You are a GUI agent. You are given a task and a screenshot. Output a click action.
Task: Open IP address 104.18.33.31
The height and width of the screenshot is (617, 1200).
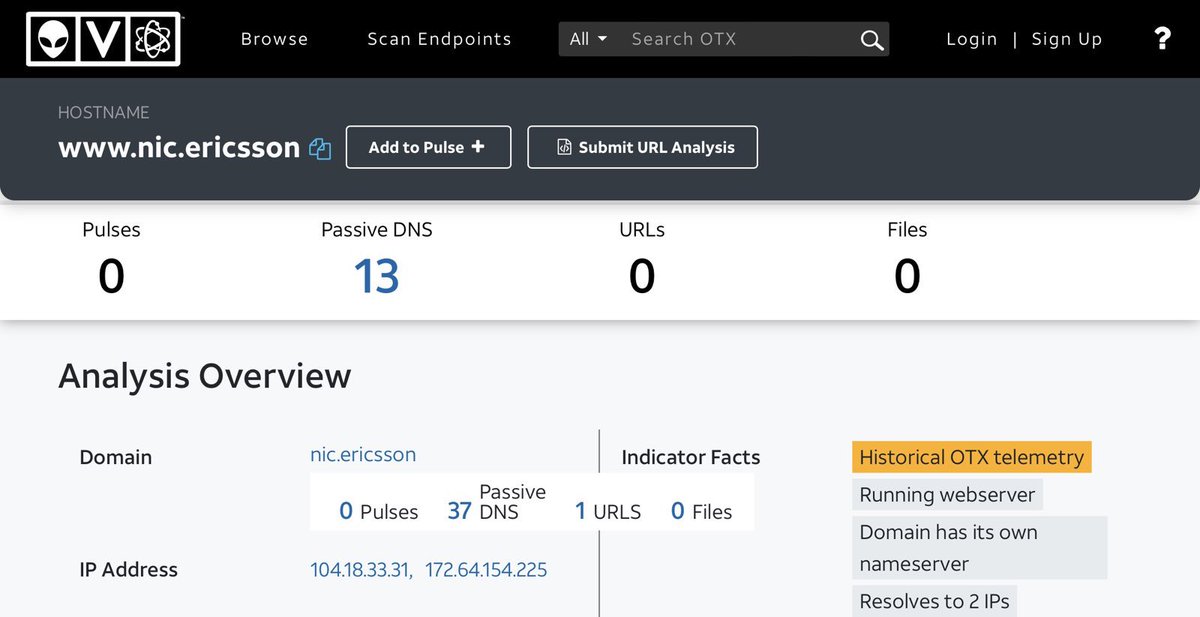359,570
